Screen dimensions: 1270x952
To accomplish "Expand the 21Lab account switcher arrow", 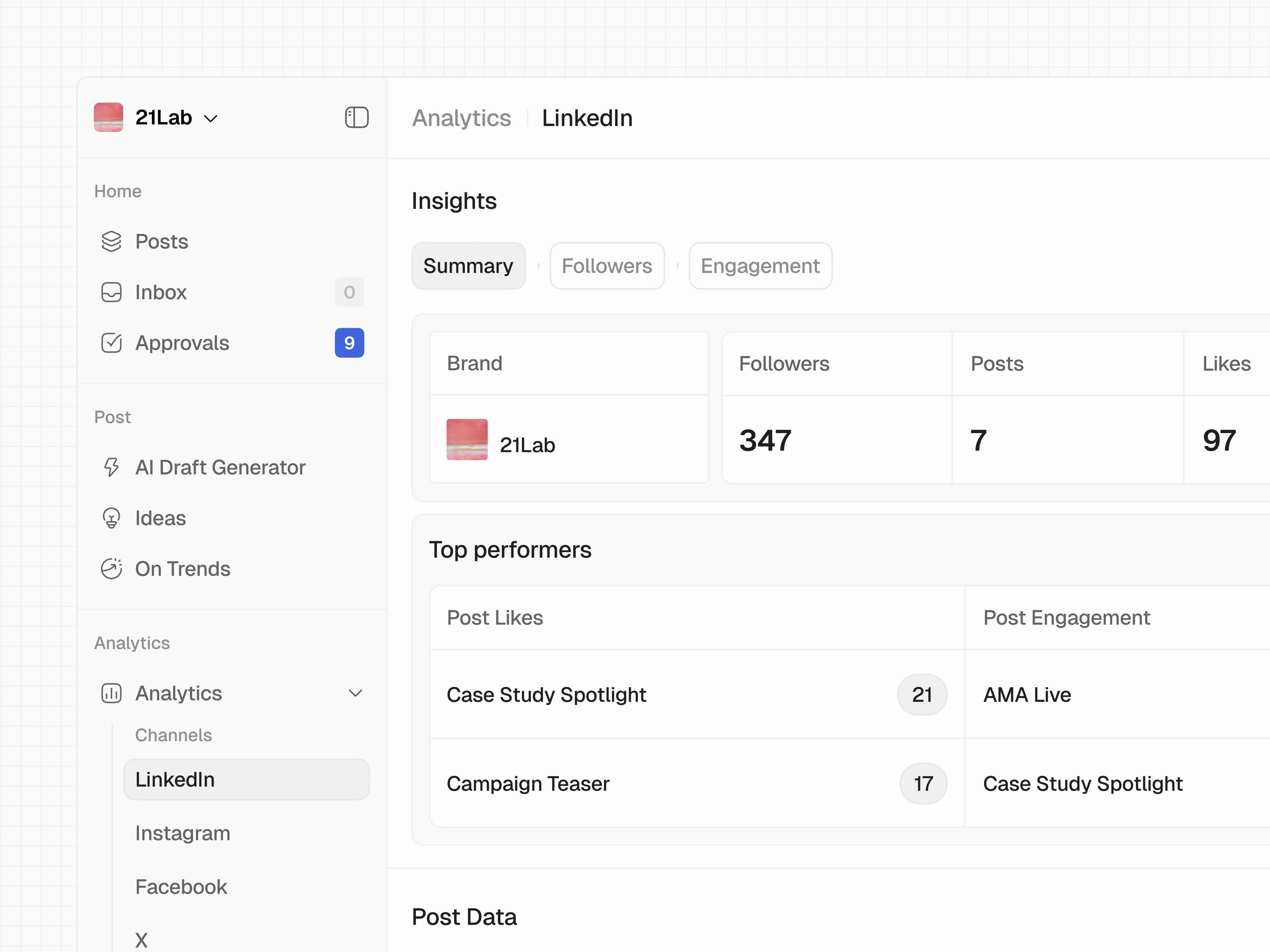I will (211, 118).
